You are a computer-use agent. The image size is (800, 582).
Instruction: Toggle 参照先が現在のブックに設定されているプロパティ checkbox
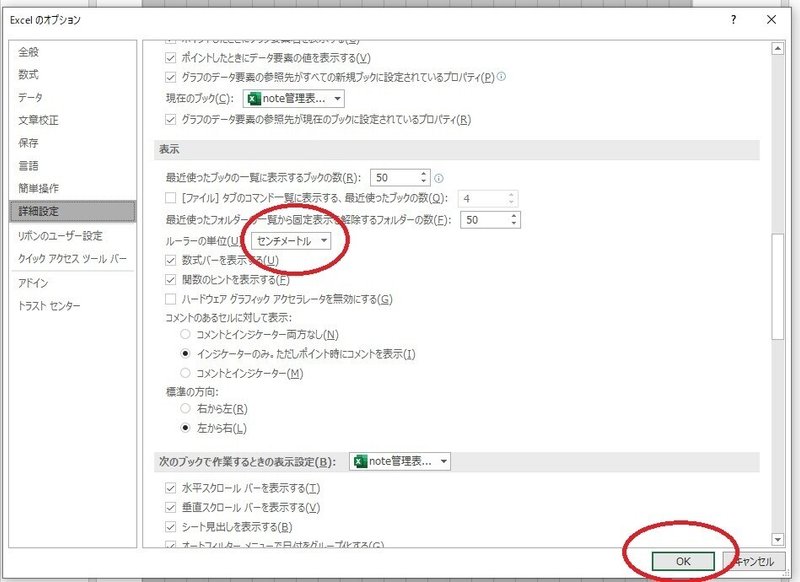pos(170,119)
